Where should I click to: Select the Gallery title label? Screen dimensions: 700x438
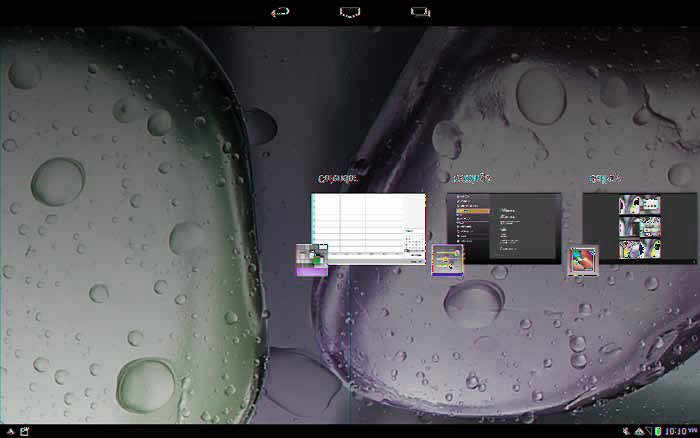tap(605, 178)
